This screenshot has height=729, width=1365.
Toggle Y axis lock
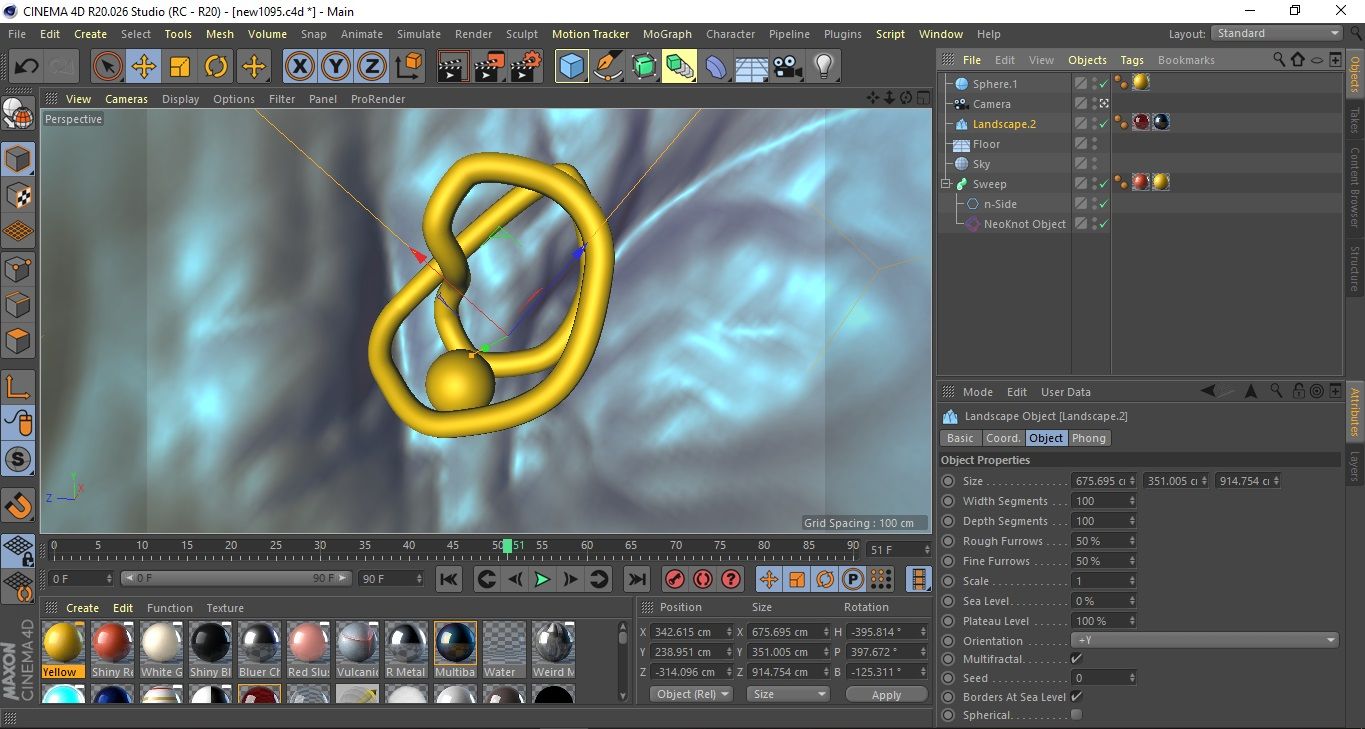(336, 67)
